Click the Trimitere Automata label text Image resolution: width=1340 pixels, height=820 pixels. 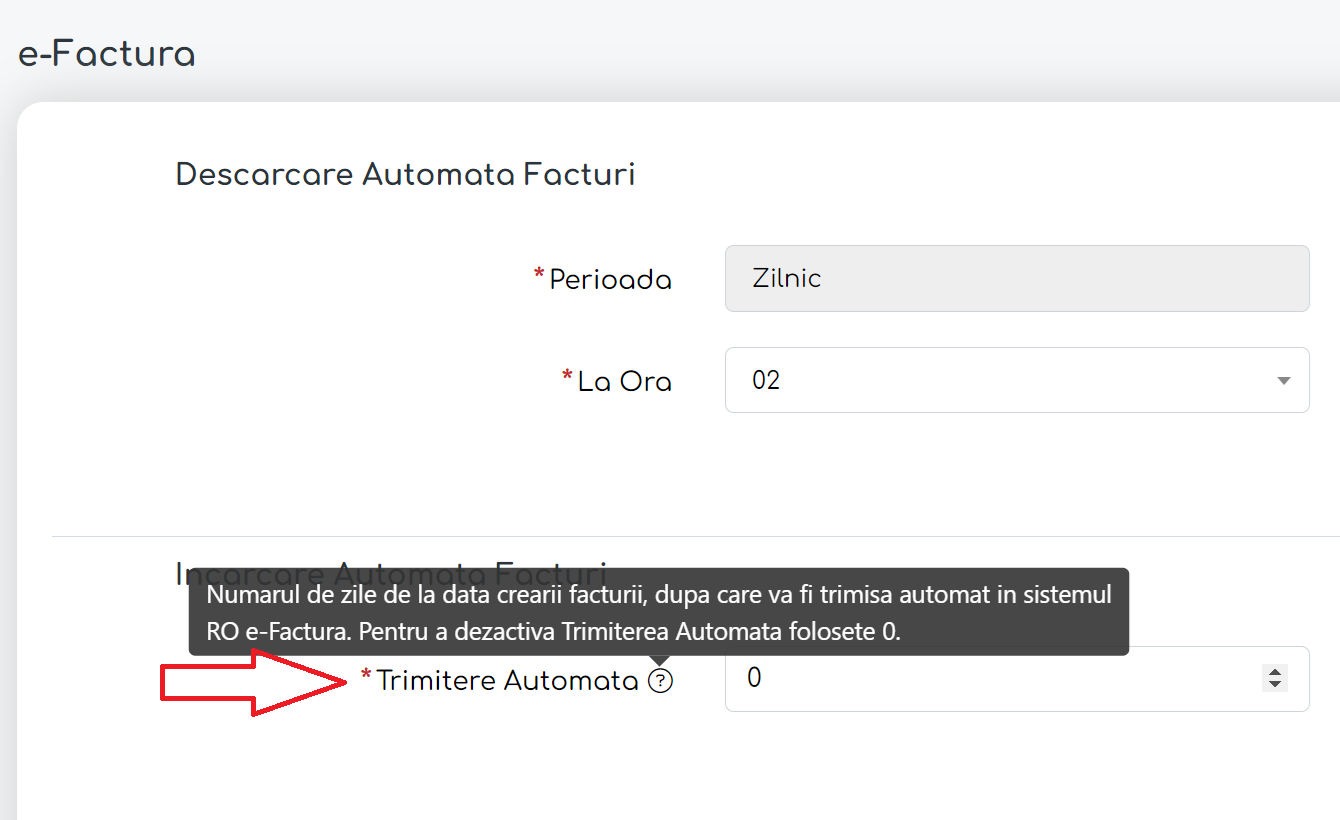[x=507, y=681]
